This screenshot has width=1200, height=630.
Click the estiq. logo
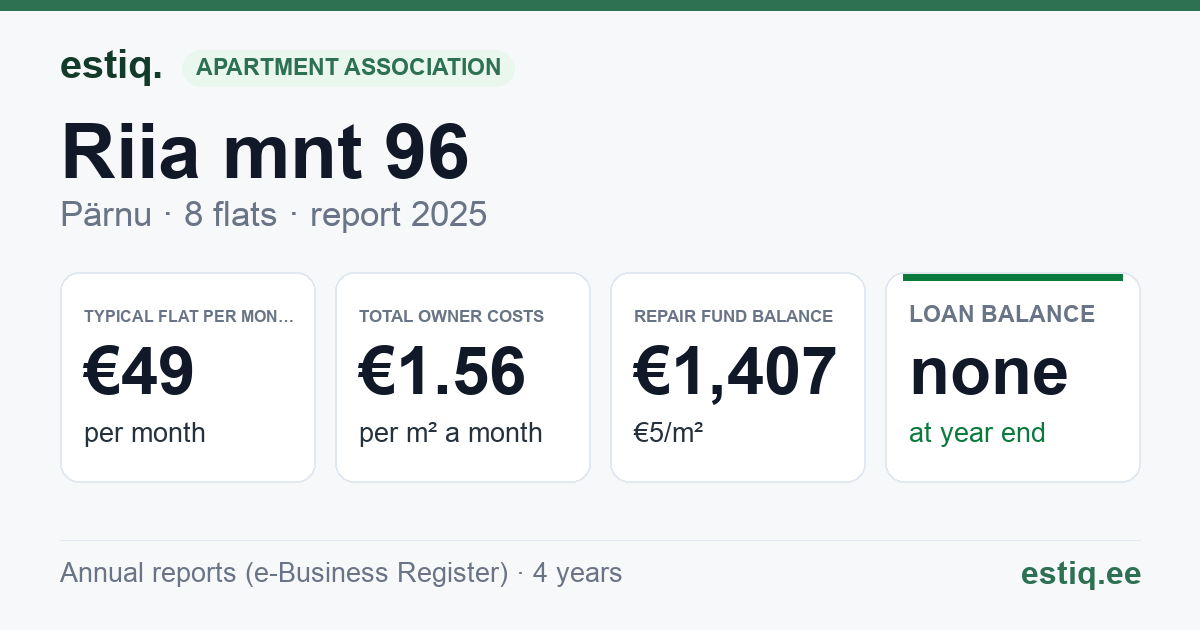click(111, 67)
